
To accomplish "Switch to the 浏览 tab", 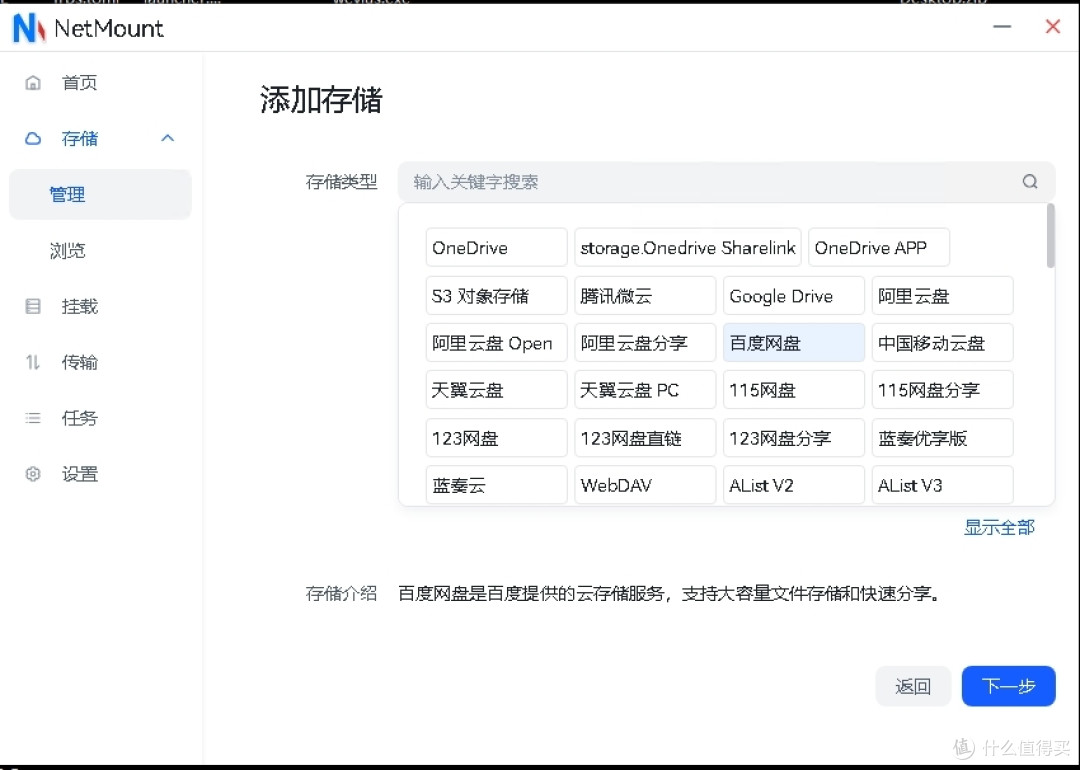I will click(67, 251).
